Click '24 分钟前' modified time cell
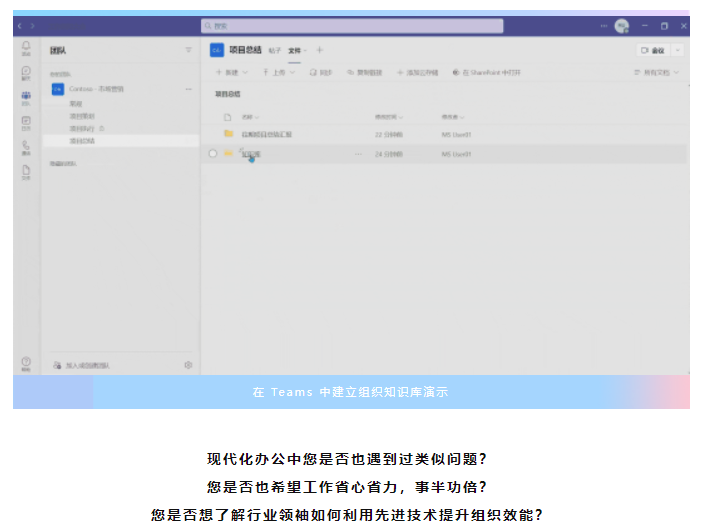 click(x=389, y=154)
